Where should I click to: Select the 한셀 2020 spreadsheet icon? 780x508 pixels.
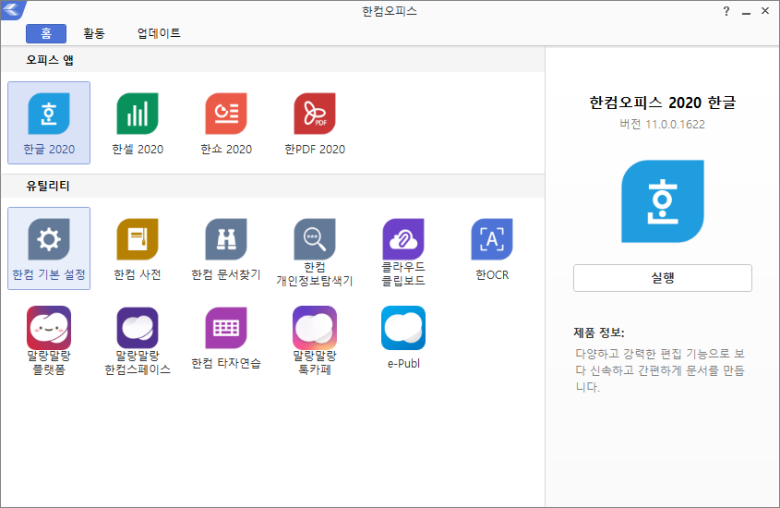pyautogui.click(x=137, y=113)
